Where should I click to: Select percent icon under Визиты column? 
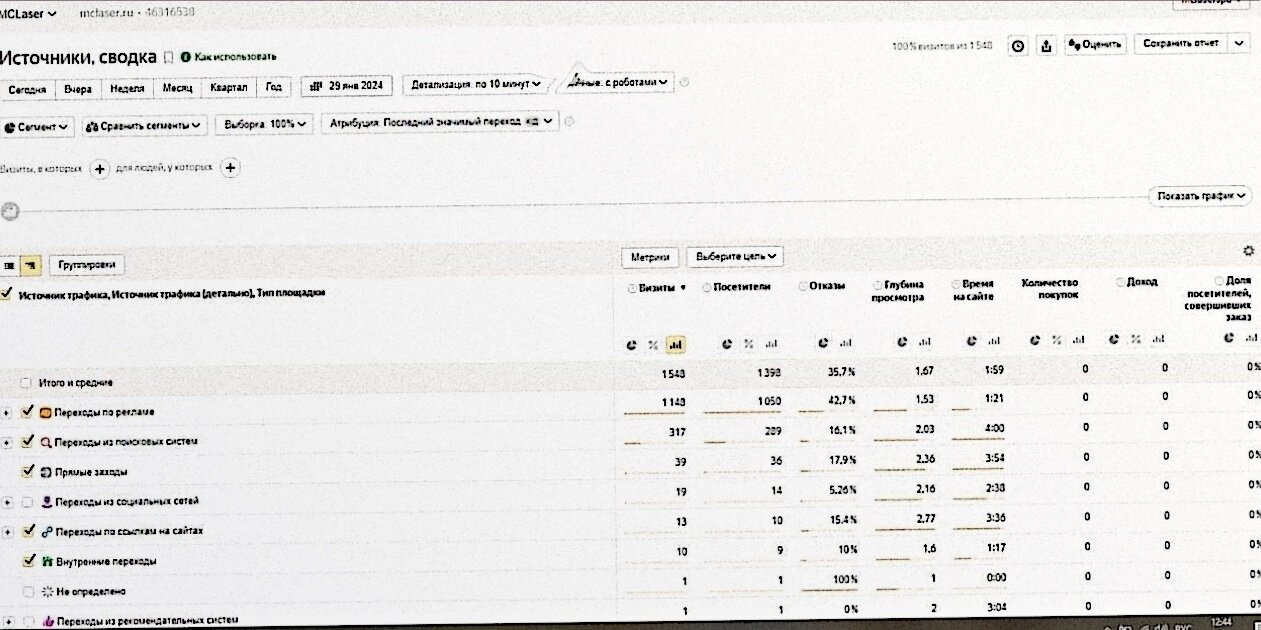click(x=653, y=344)
